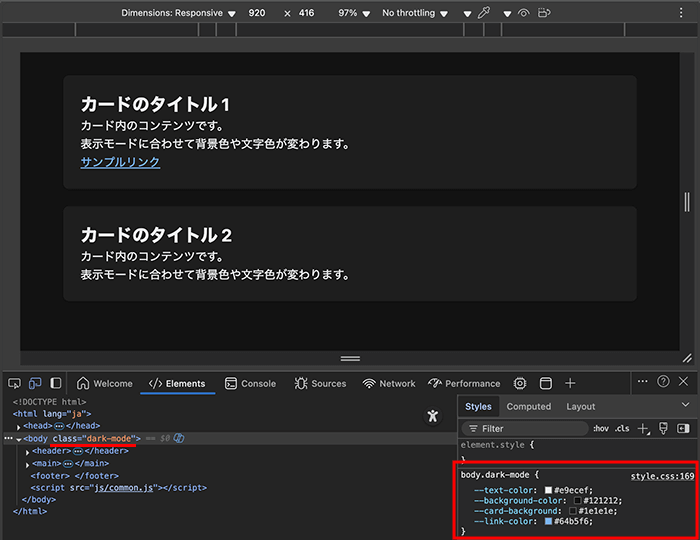
Task: Switch to the Network tab
Action: coord(389,383)
